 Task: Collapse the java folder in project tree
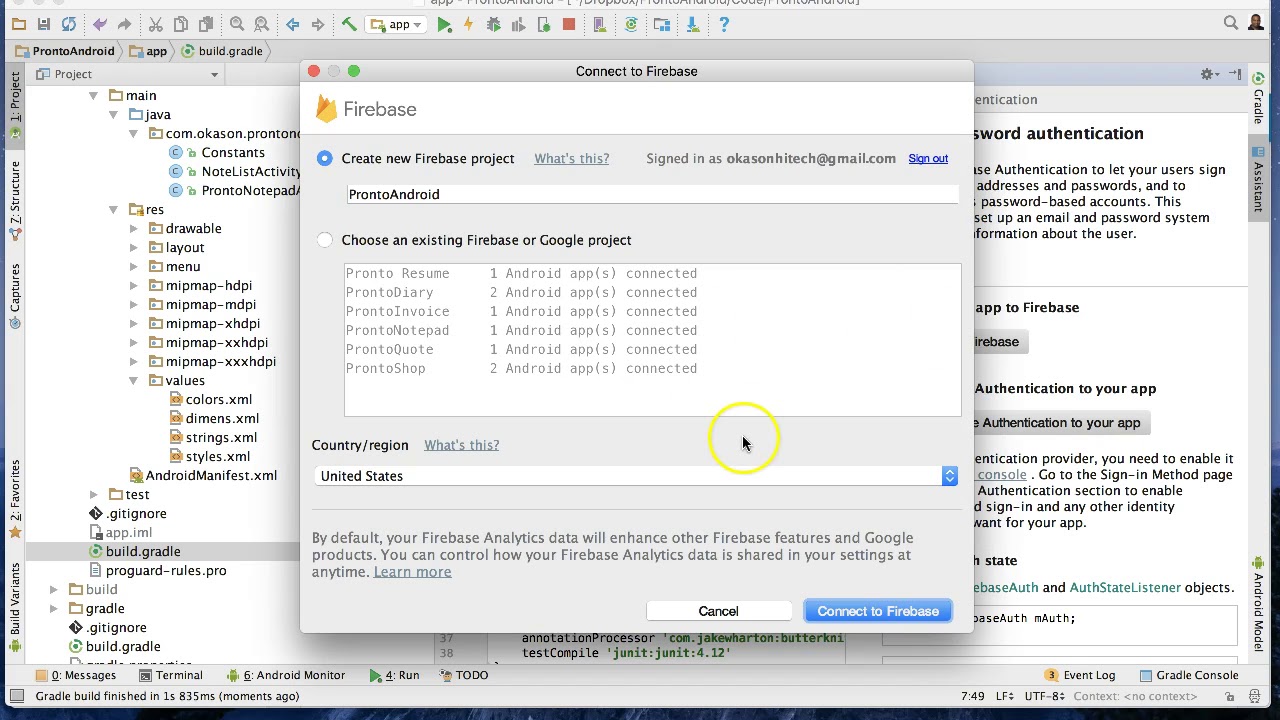point(113,115)
